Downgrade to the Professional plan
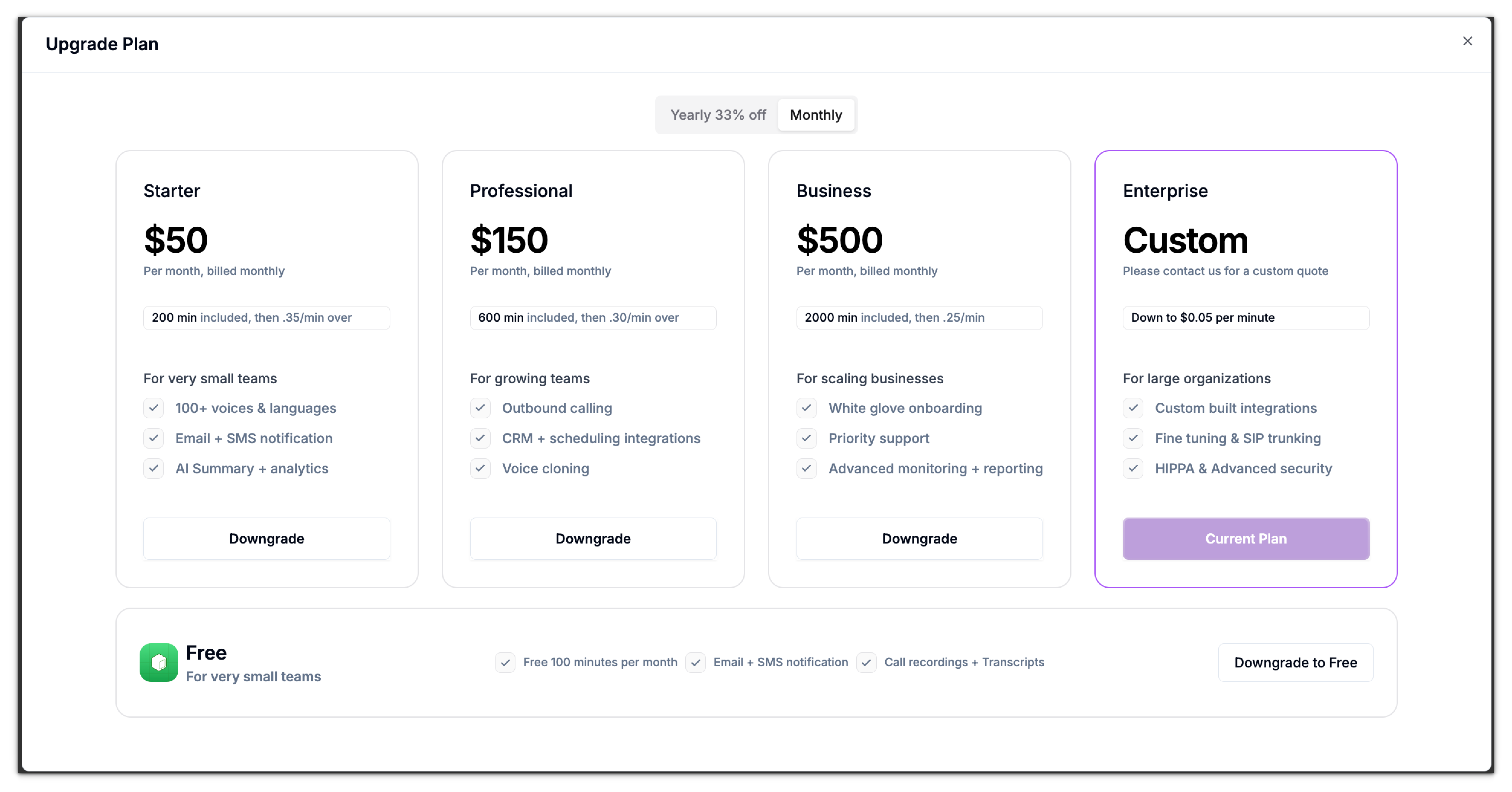The image size is (1512, 792). pos(593,538)
